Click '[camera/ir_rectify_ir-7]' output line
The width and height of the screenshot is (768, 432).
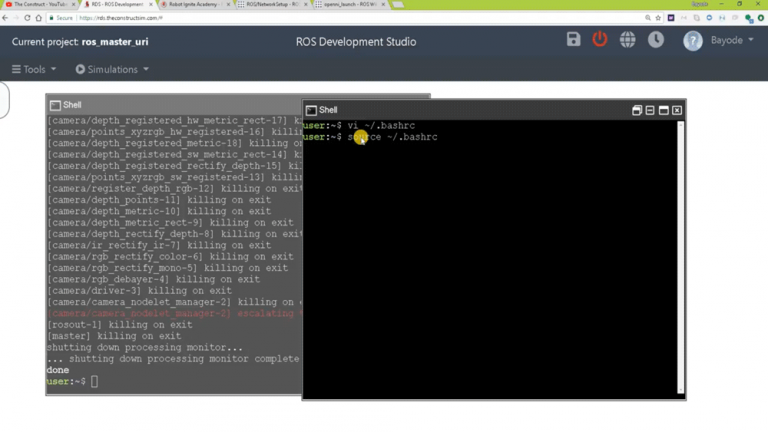159,245
